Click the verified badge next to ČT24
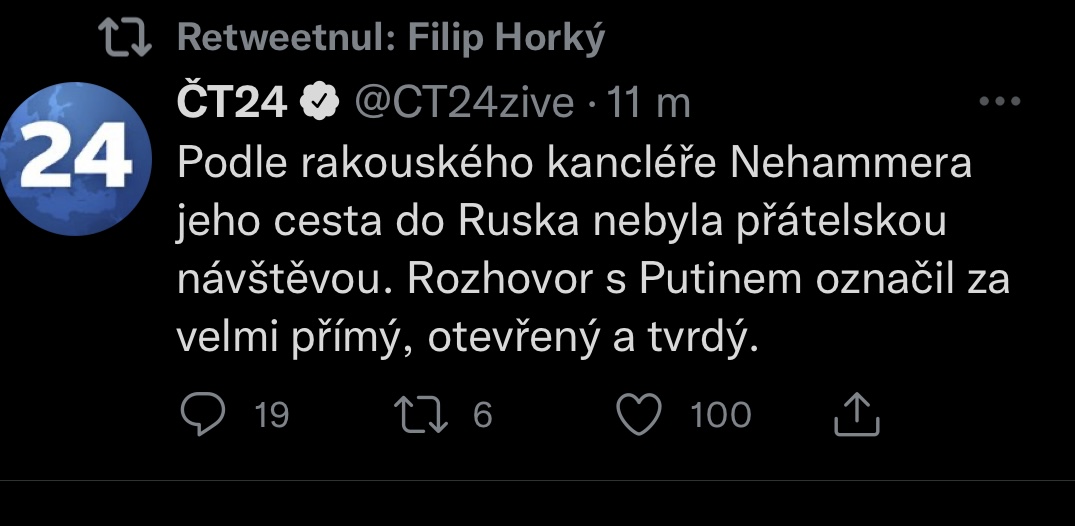Image resolution: width=1075 pixels, height=526 pixels. [320, 102]
